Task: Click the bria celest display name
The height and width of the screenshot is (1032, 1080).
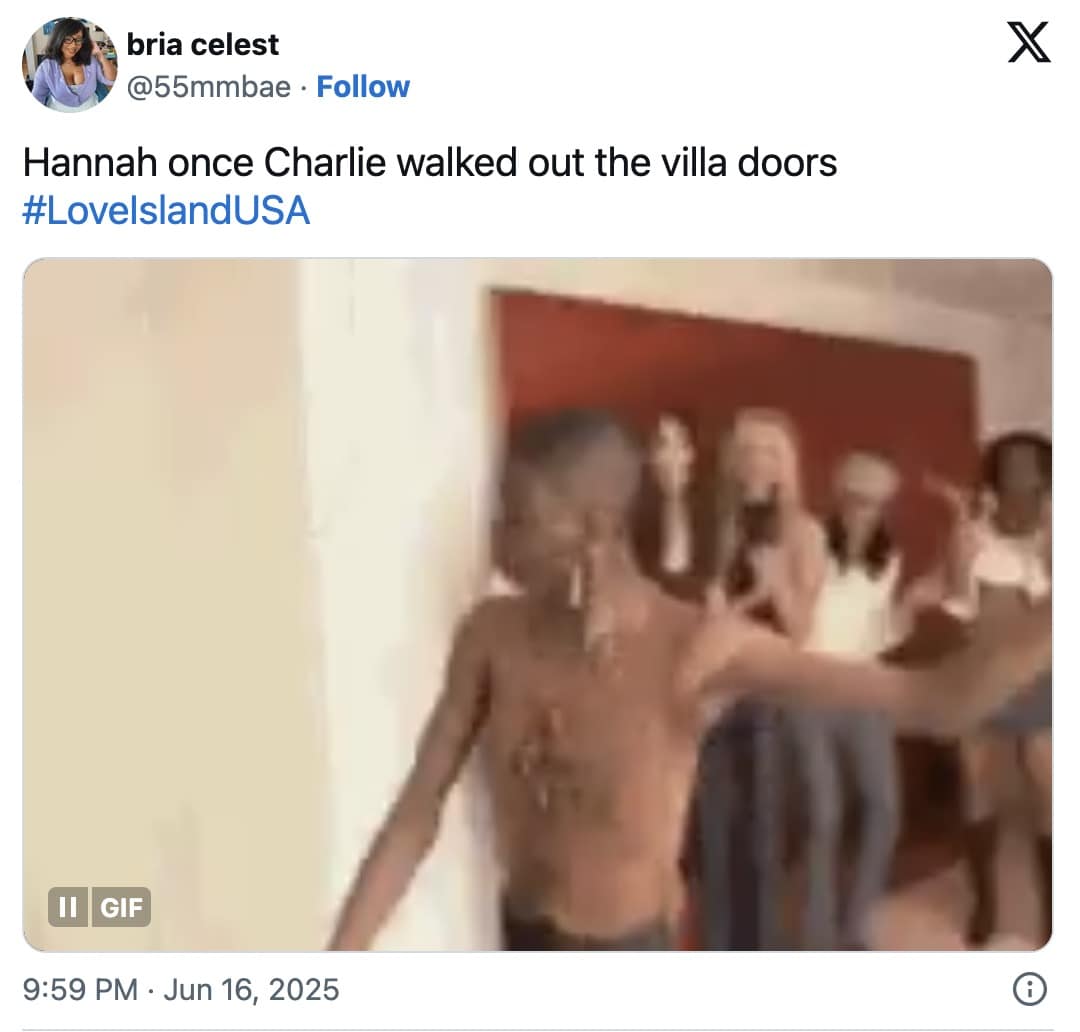Action: (202, 45)
